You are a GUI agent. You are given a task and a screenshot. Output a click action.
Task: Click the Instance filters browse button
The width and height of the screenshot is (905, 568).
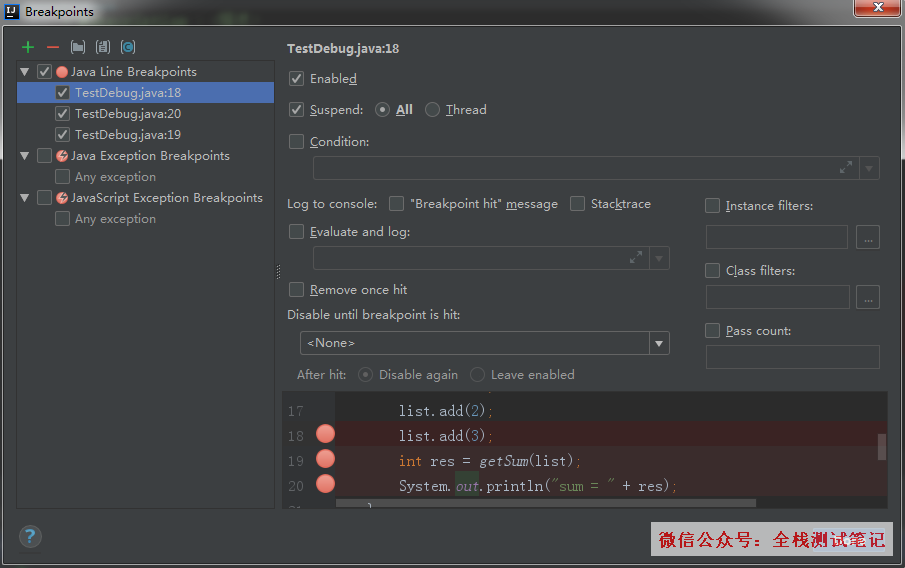pos(868,237)
